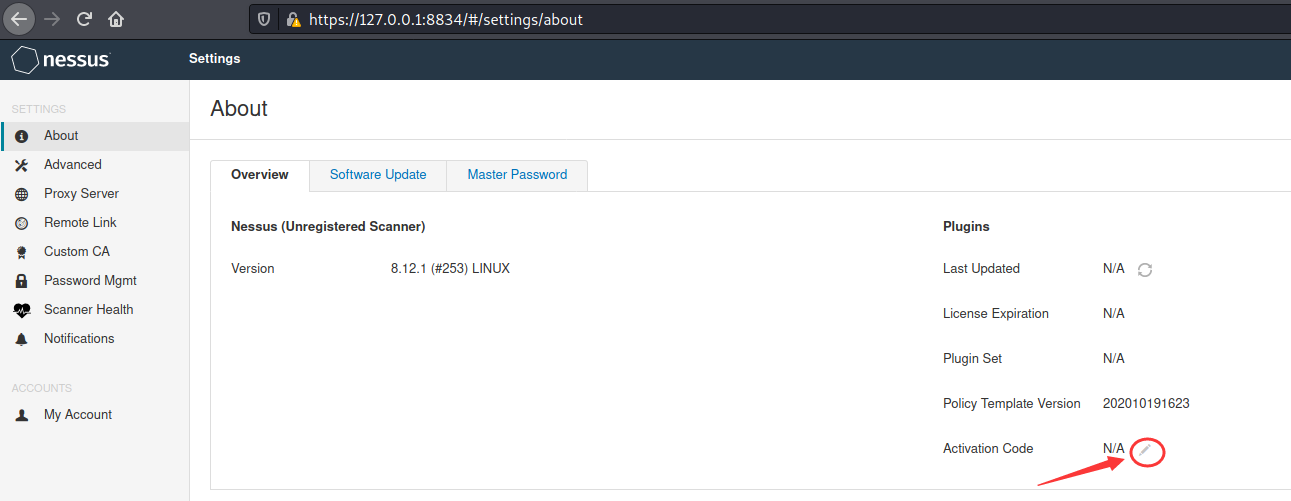Image resolution: width=1291 pixels, height=501 pixels.
Task: Click the Remote Link icon
Action: point(22,223)
